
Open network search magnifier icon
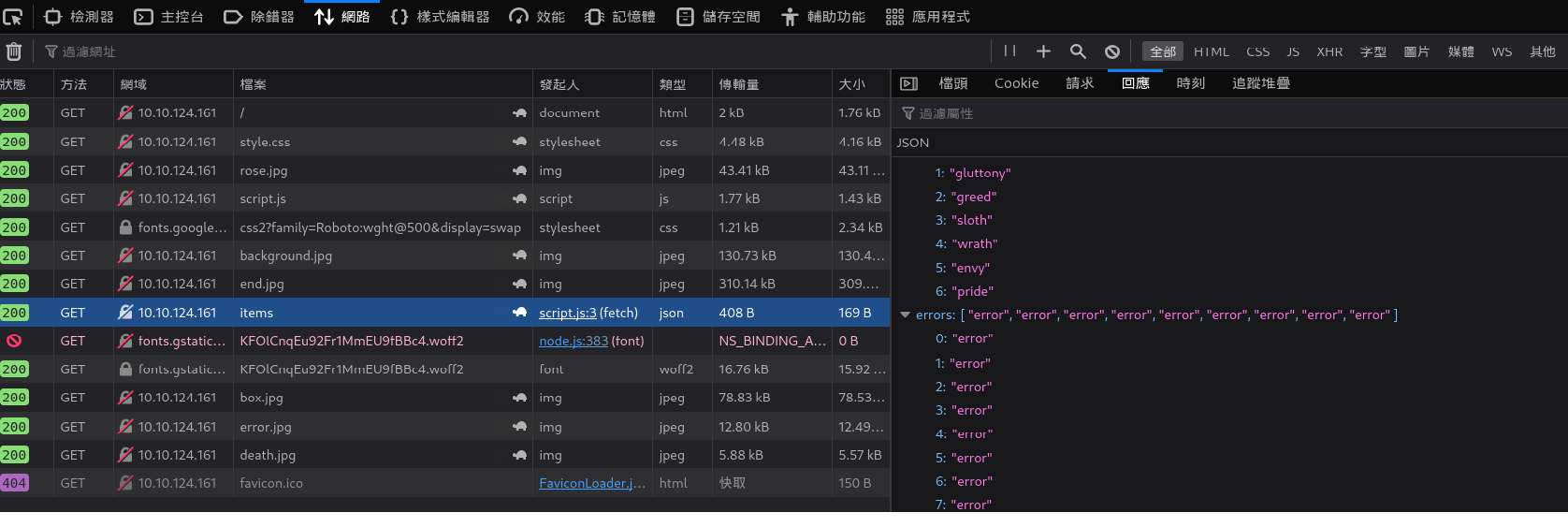(x=1078, y=51)
